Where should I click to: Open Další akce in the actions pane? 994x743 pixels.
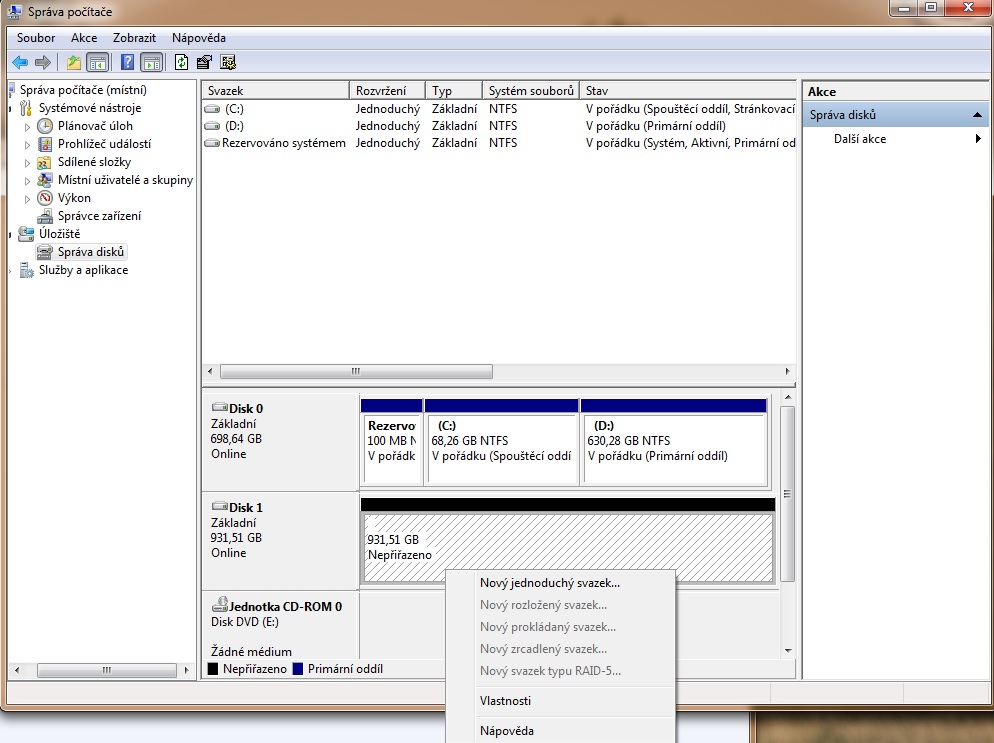(x=860, y=139)
